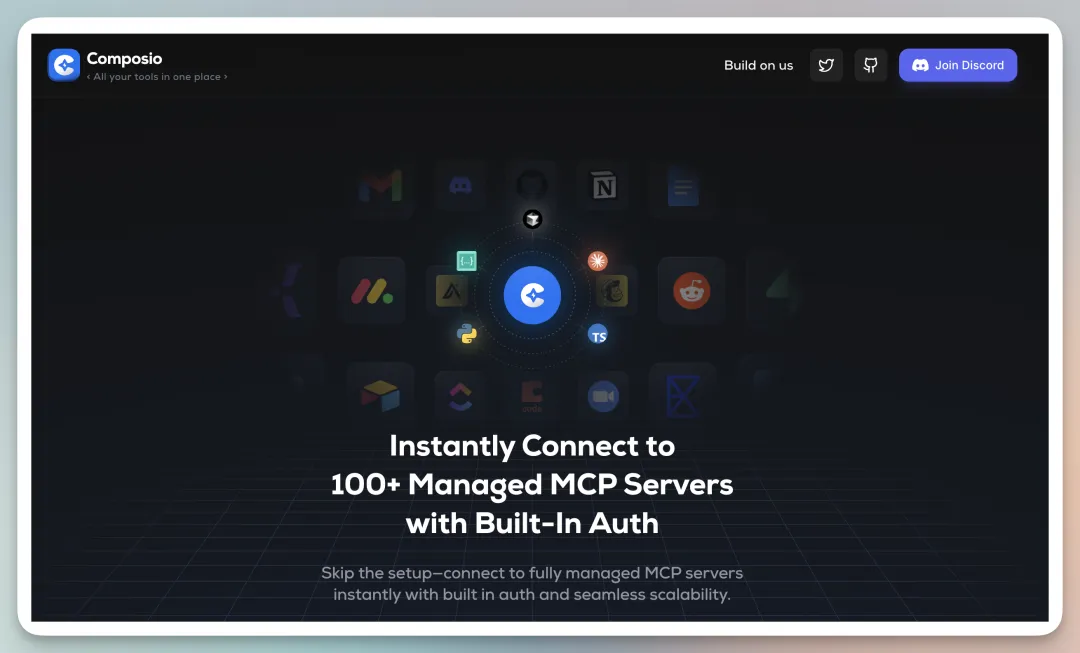Click the 'Instantly Connect to' headline line
This screenshot has width=1080, height=653.
[532, 446]
